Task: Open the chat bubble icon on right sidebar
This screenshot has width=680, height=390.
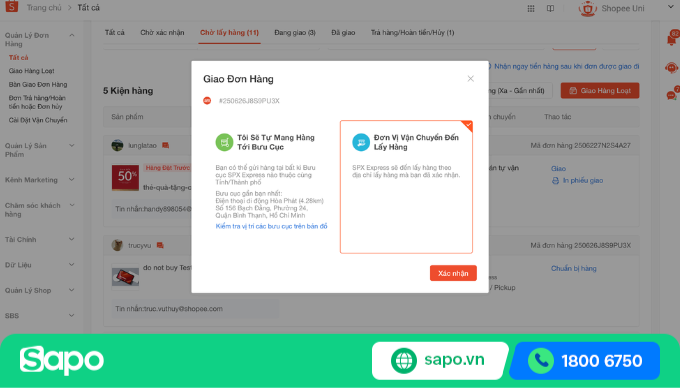Action: [672, 95]
